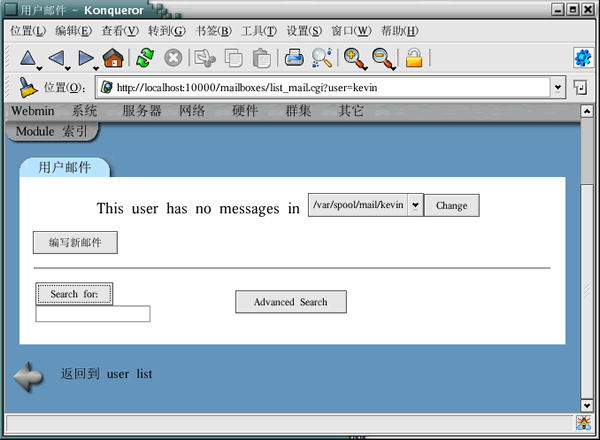Open the 设置(S) menu
Image resolution: width=600 pixels, height=440 pixels.
[x=305, y=31]
